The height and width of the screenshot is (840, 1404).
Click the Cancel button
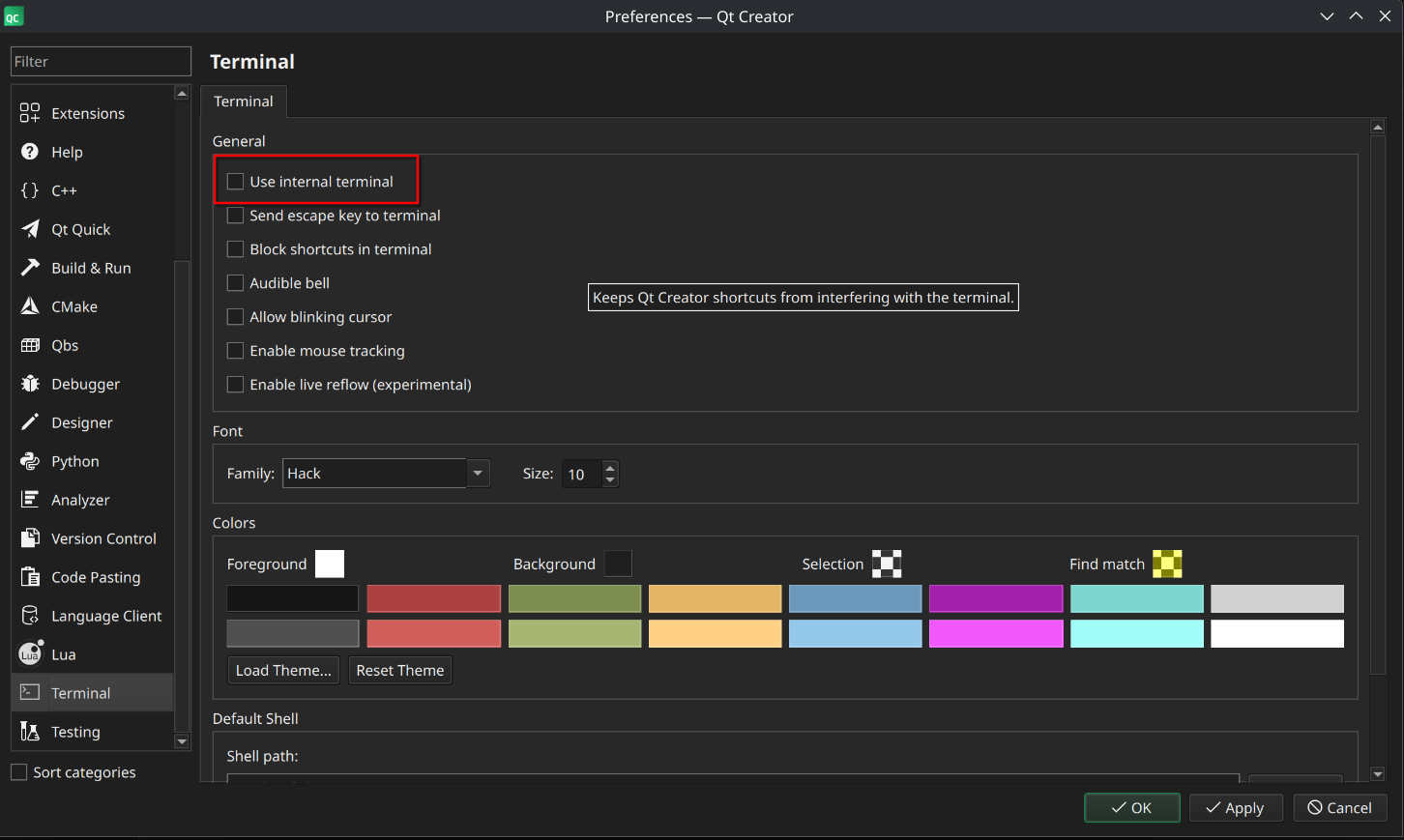pos(1340,808)
